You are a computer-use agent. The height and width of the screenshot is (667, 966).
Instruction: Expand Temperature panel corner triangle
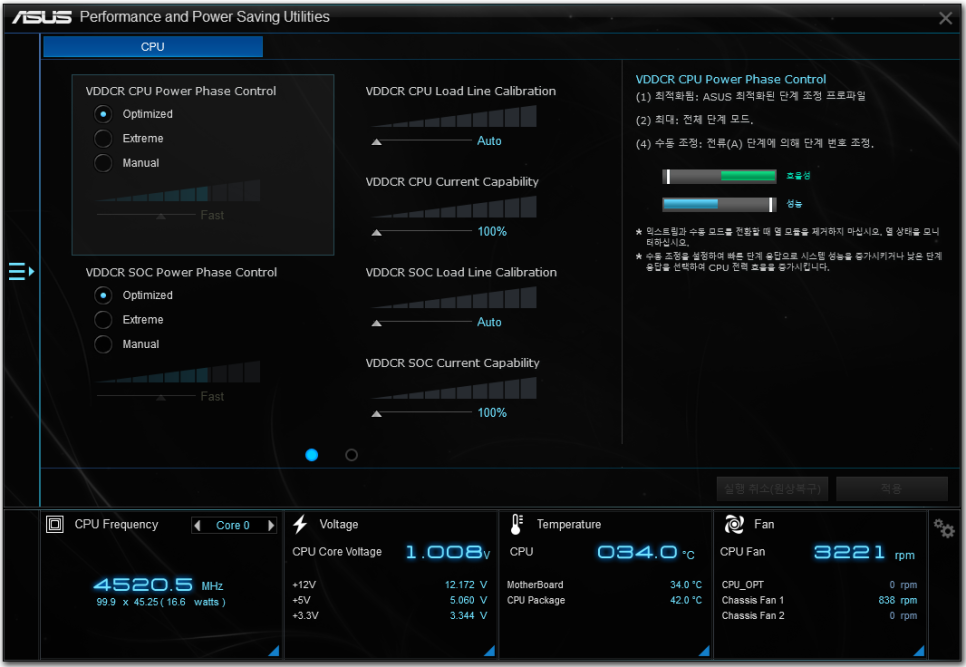pyautogui.click(x=704, y=650)
